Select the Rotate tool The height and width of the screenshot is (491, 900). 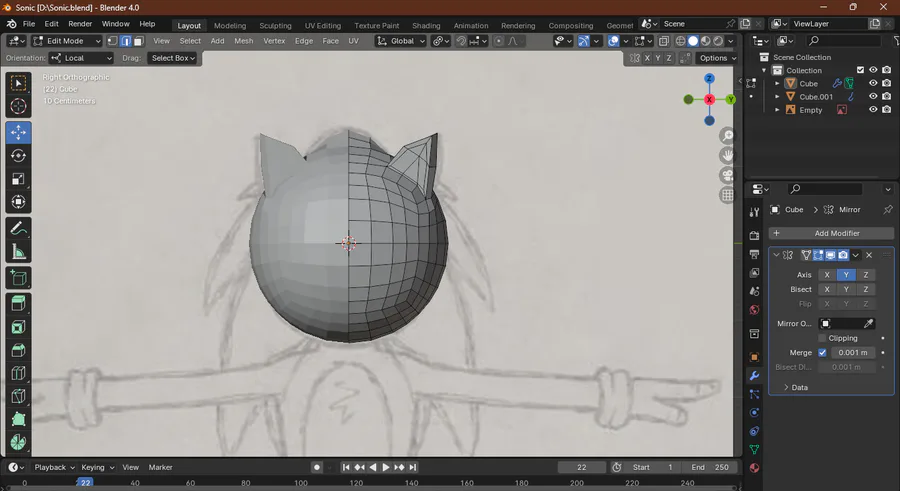(x=18, y=156)
